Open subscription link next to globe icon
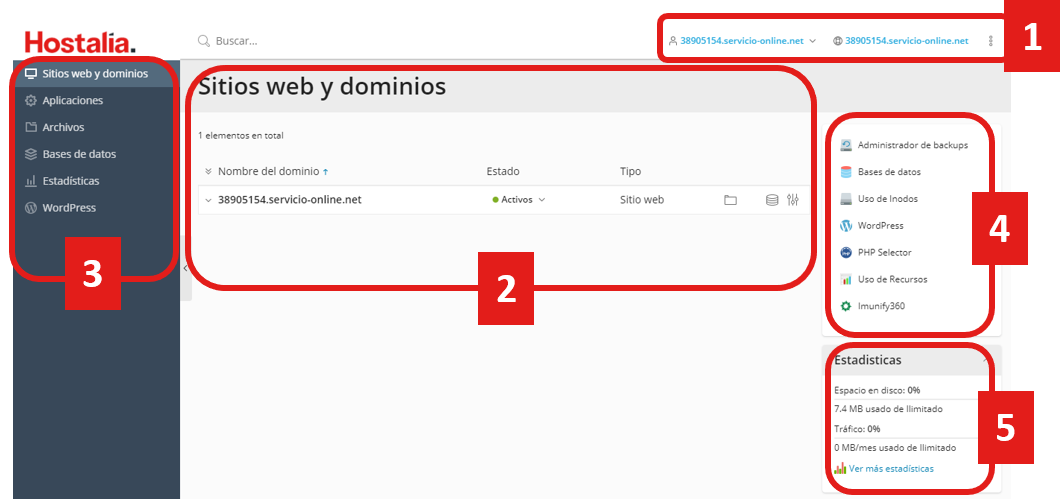The height and width of the screenshot is (499, 1061). tap(907, 41)
